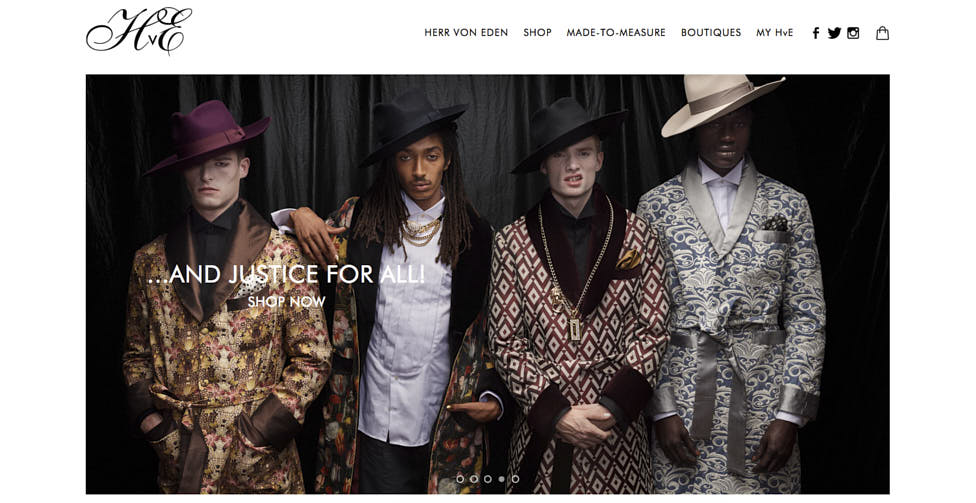Open the Instagram icon link
The width and height of the screenshot is (976, 503).
pos(853,33)
